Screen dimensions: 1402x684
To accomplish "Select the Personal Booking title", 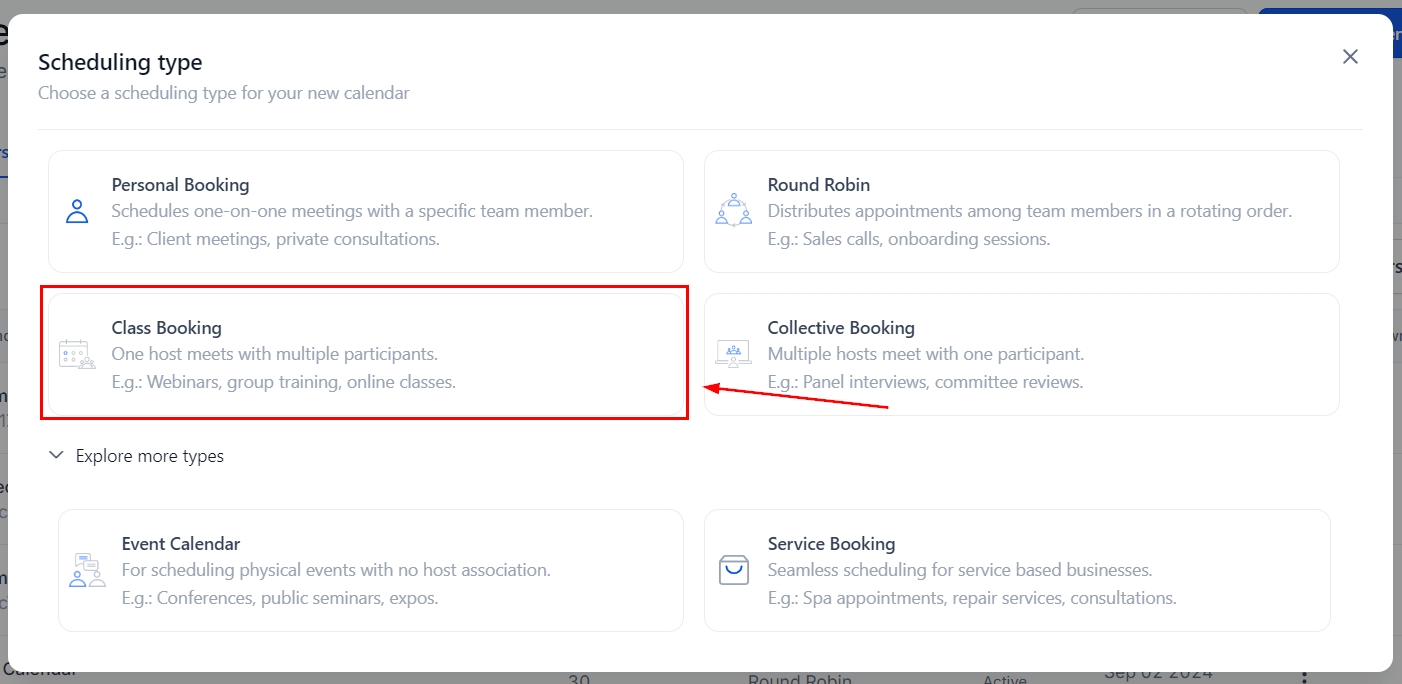I will pyautogui.click(x=180, y=185).
